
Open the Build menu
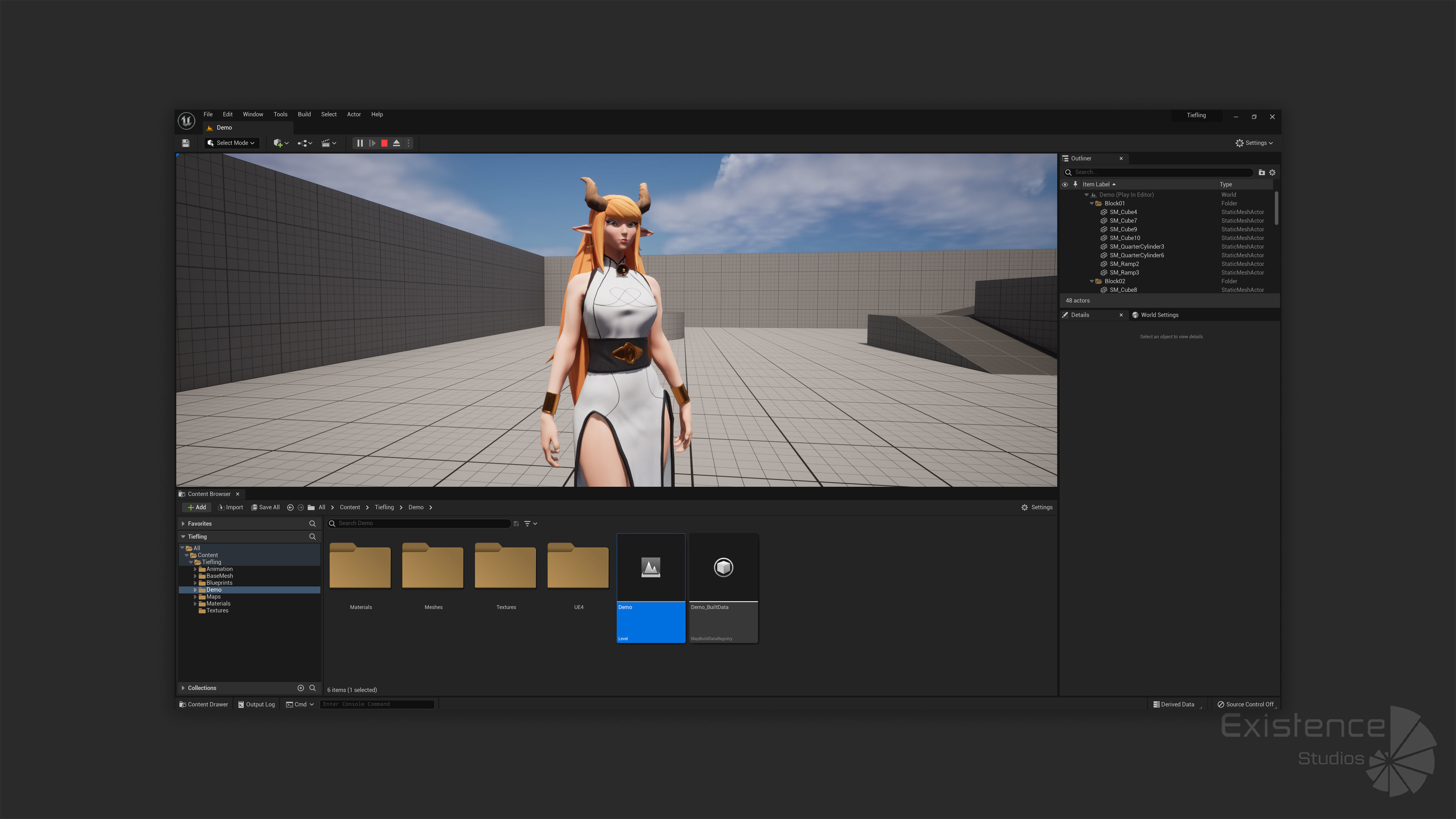304,114
